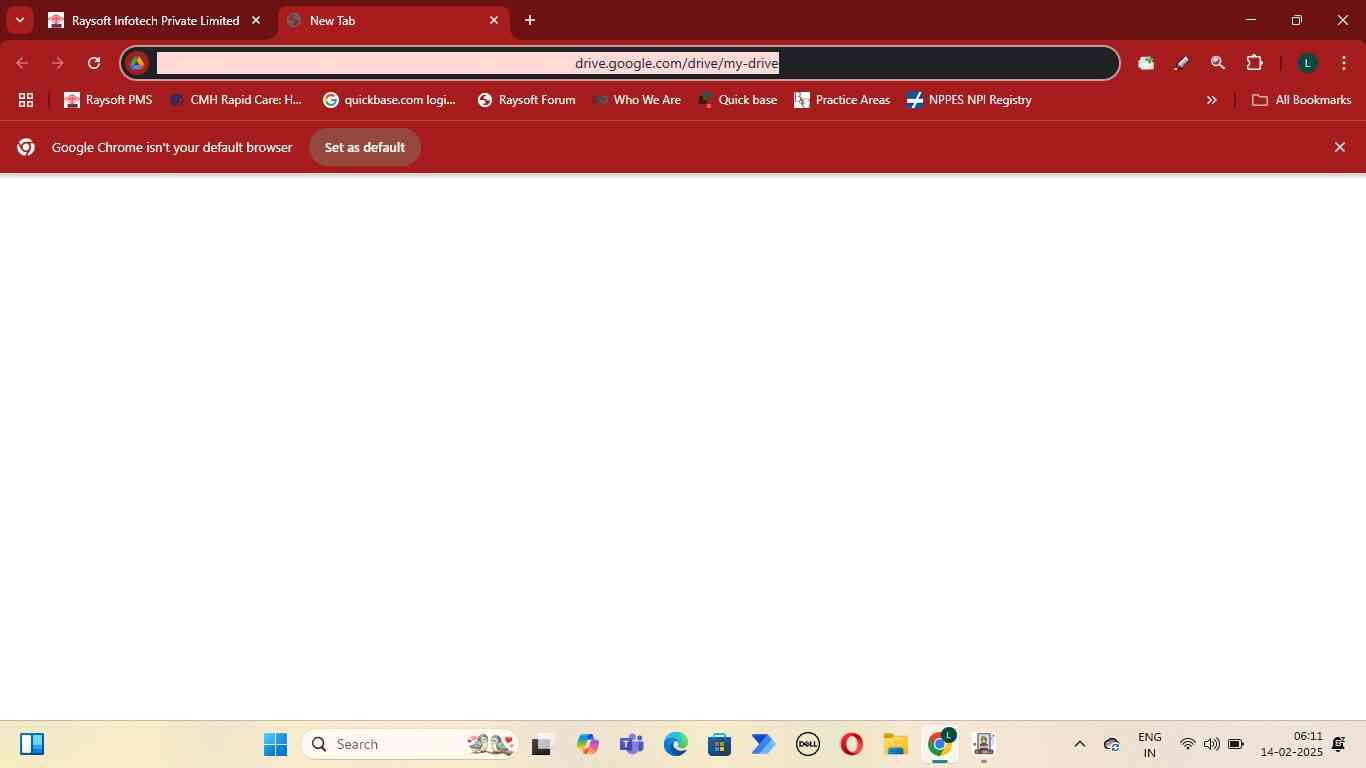Screen dimensions: 1366x768
Task: Expand the tab search dropdown arrow
Action: point(19,20)
